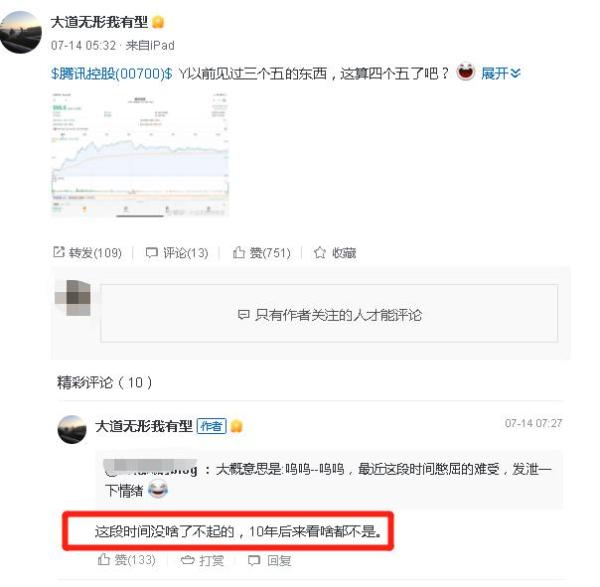
Task: Like the post with the 赞(751) thumb icon
Action: coord(262,253)
